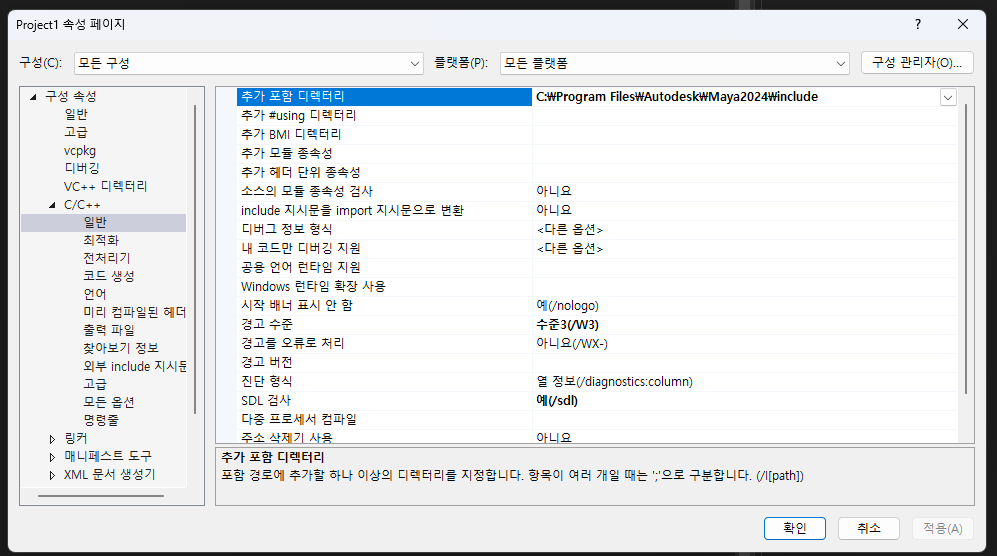Click the ? help button in title bar
997x556 pixels.
tap(918, 24)
